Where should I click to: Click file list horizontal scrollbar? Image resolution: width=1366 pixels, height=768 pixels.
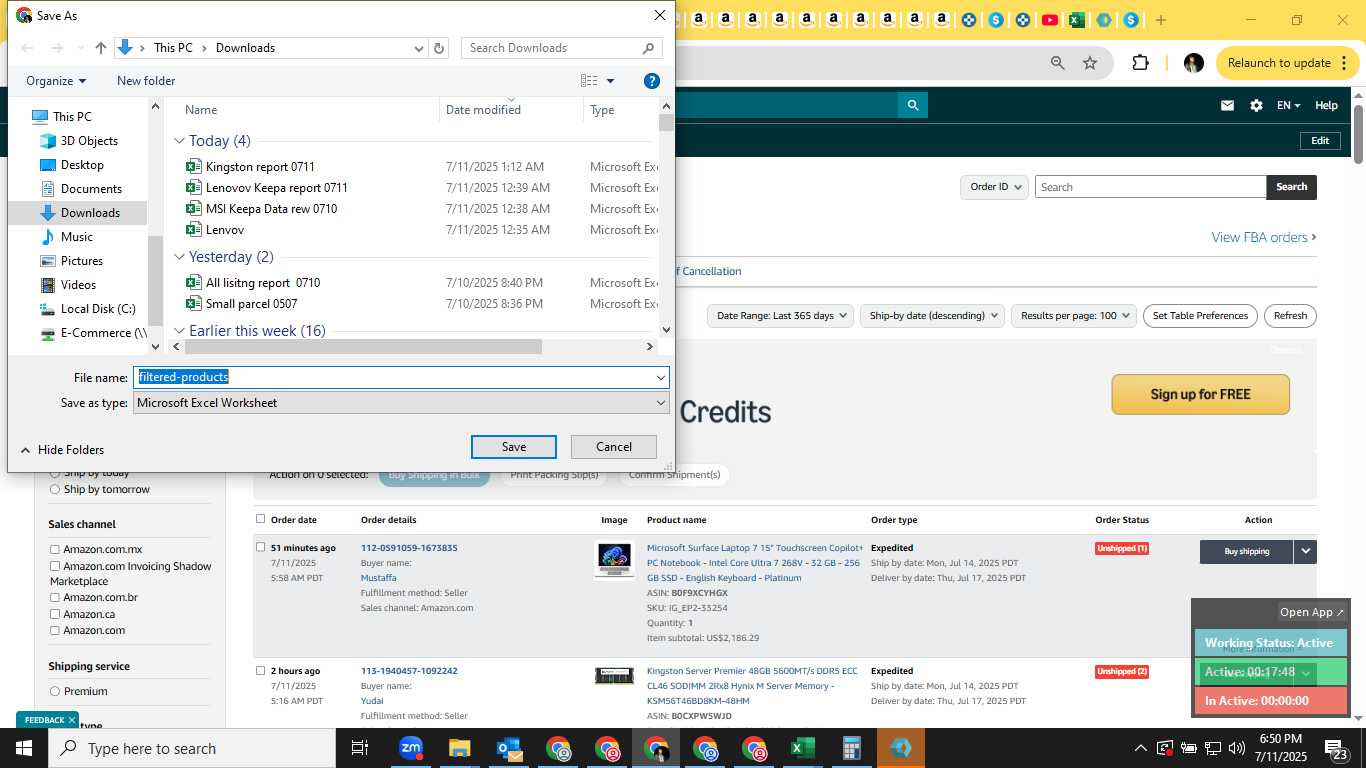point(363,347)
